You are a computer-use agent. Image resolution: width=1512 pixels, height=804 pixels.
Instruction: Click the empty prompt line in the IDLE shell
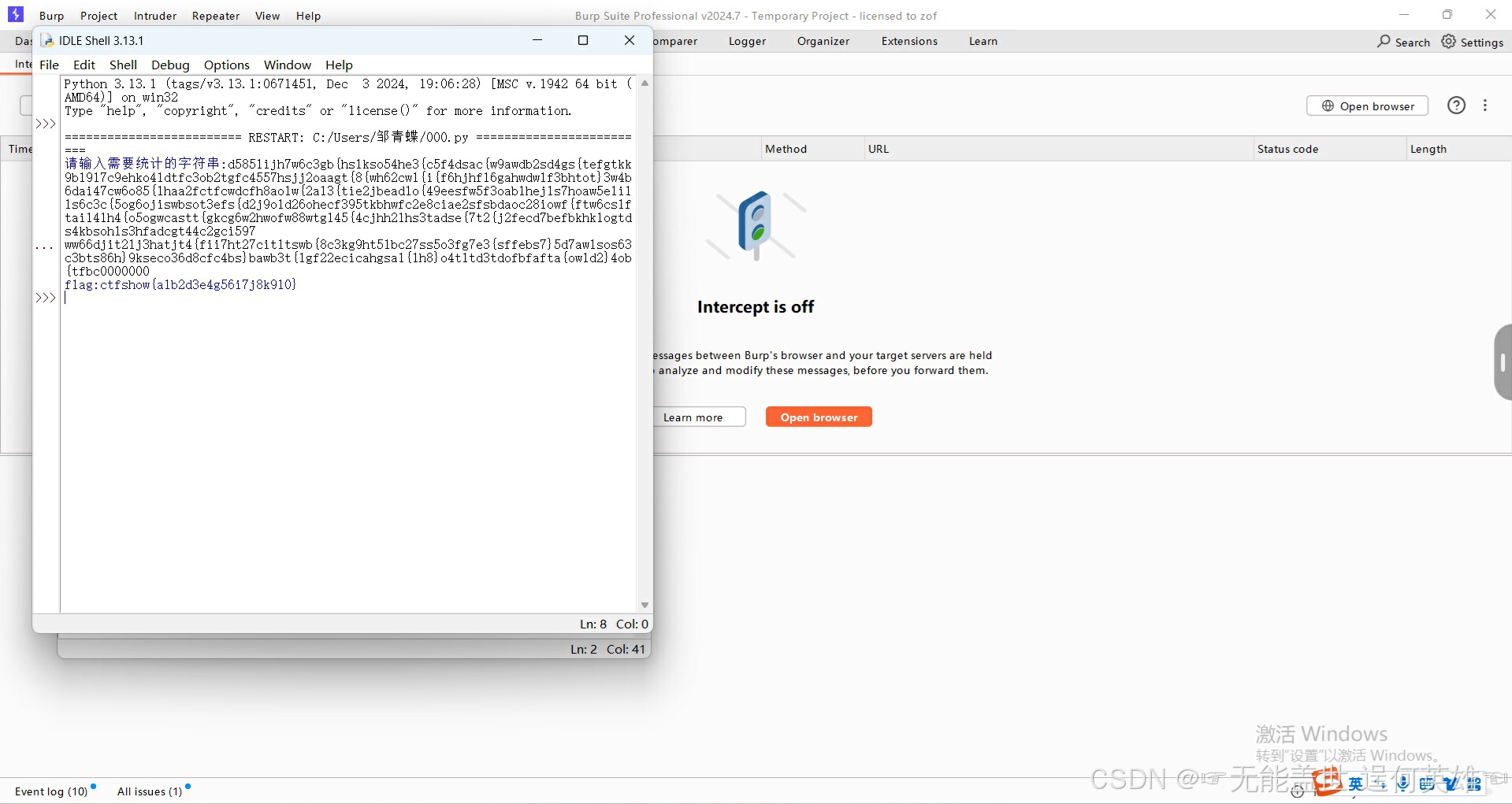(x=347, y=298)
